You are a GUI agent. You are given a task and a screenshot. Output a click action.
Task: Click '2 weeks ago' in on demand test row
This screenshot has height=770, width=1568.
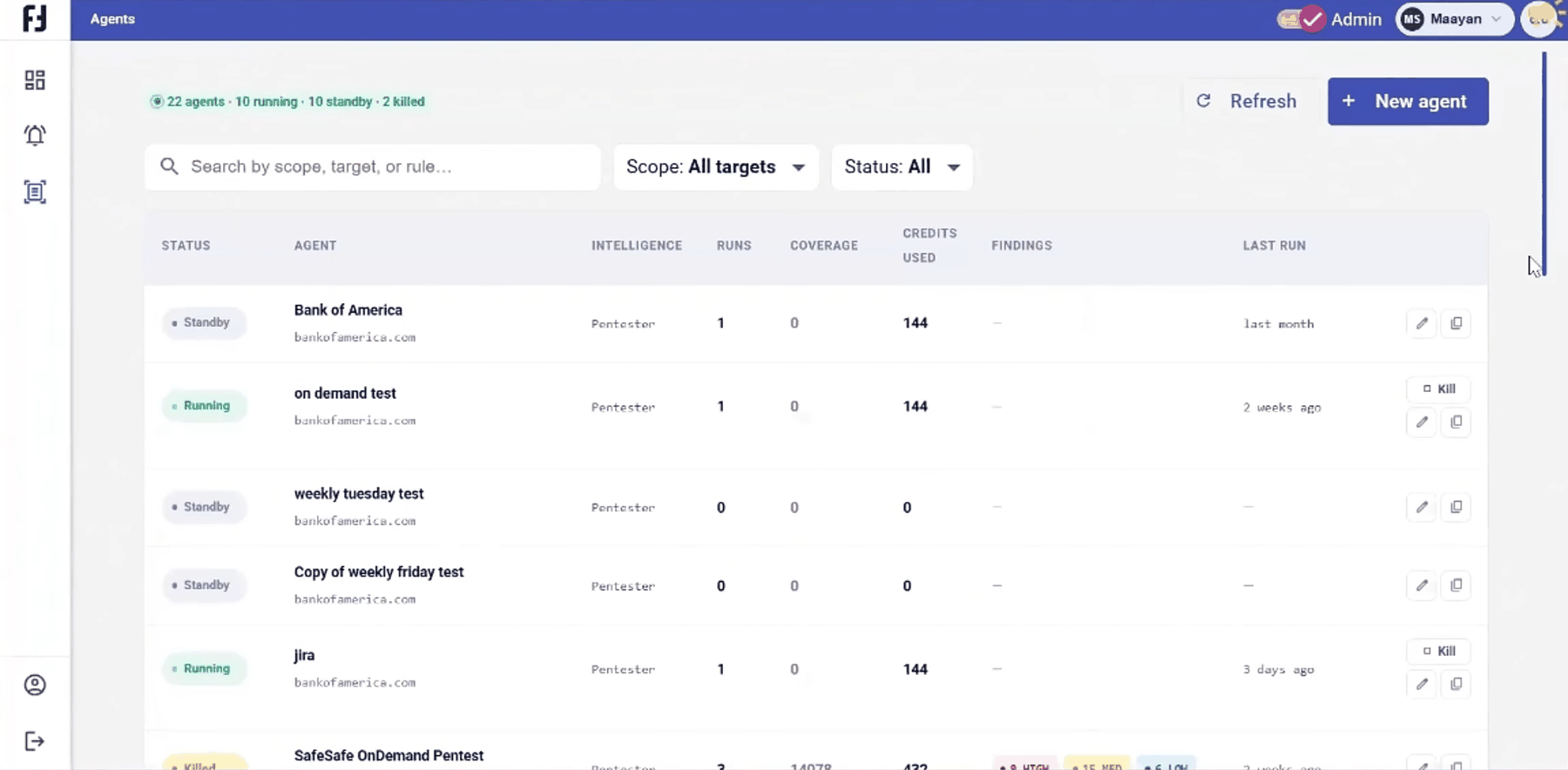1282,408
